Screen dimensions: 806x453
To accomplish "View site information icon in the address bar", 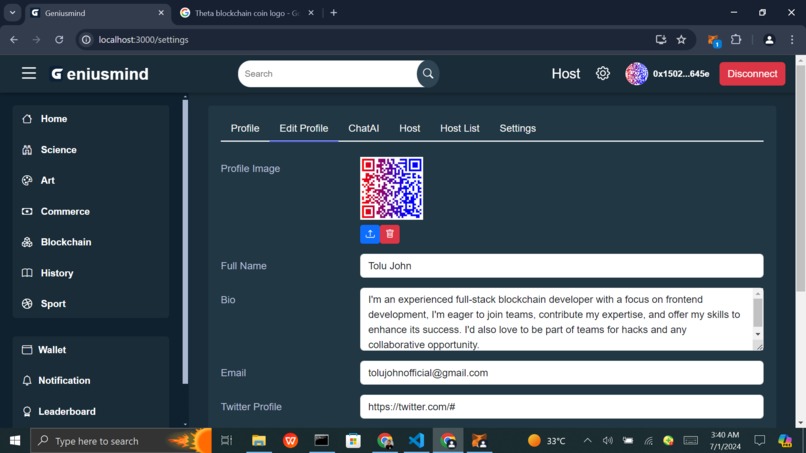I will point(86,40).
